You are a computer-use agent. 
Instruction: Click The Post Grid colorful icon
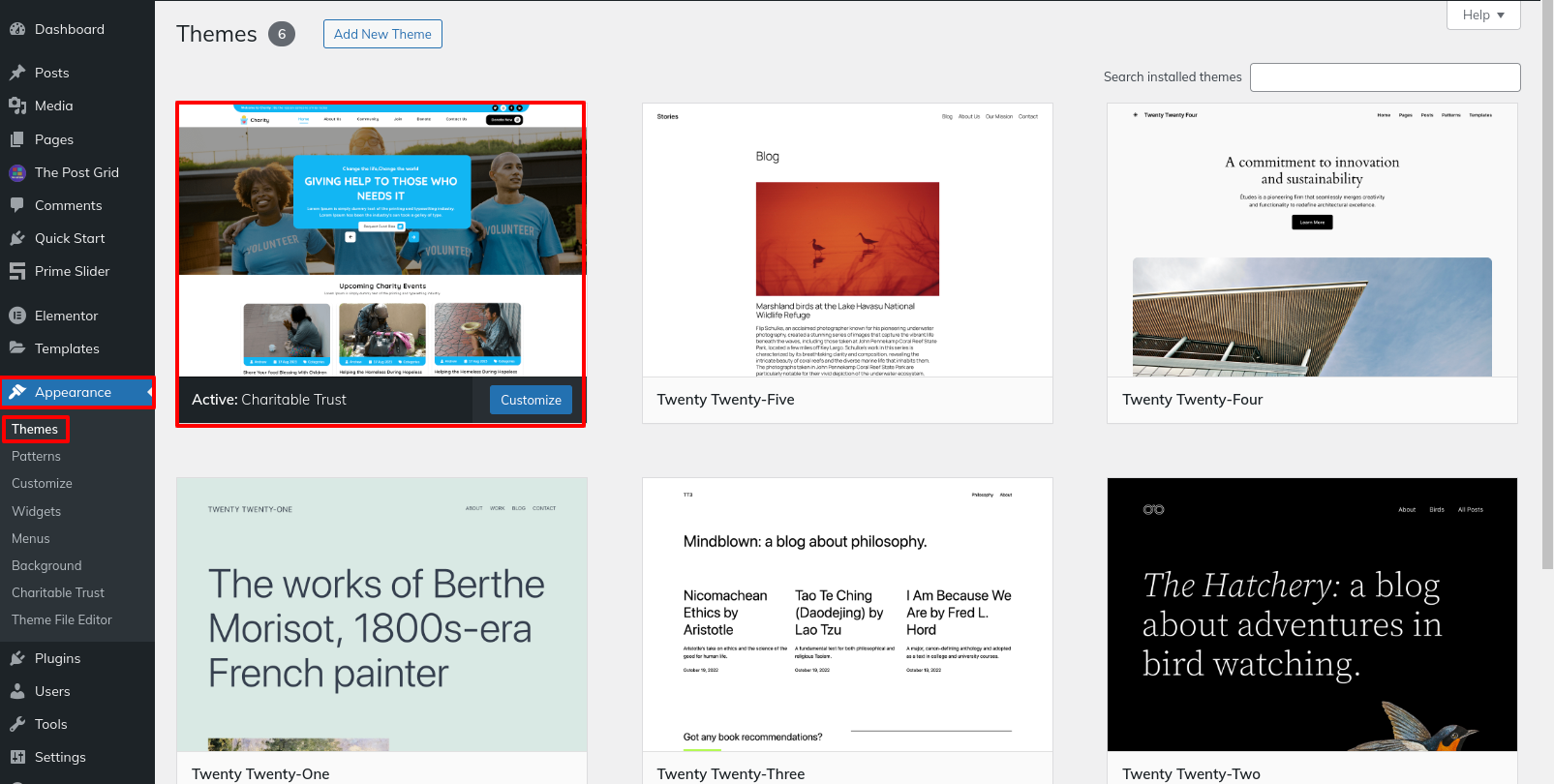(17, 172)
